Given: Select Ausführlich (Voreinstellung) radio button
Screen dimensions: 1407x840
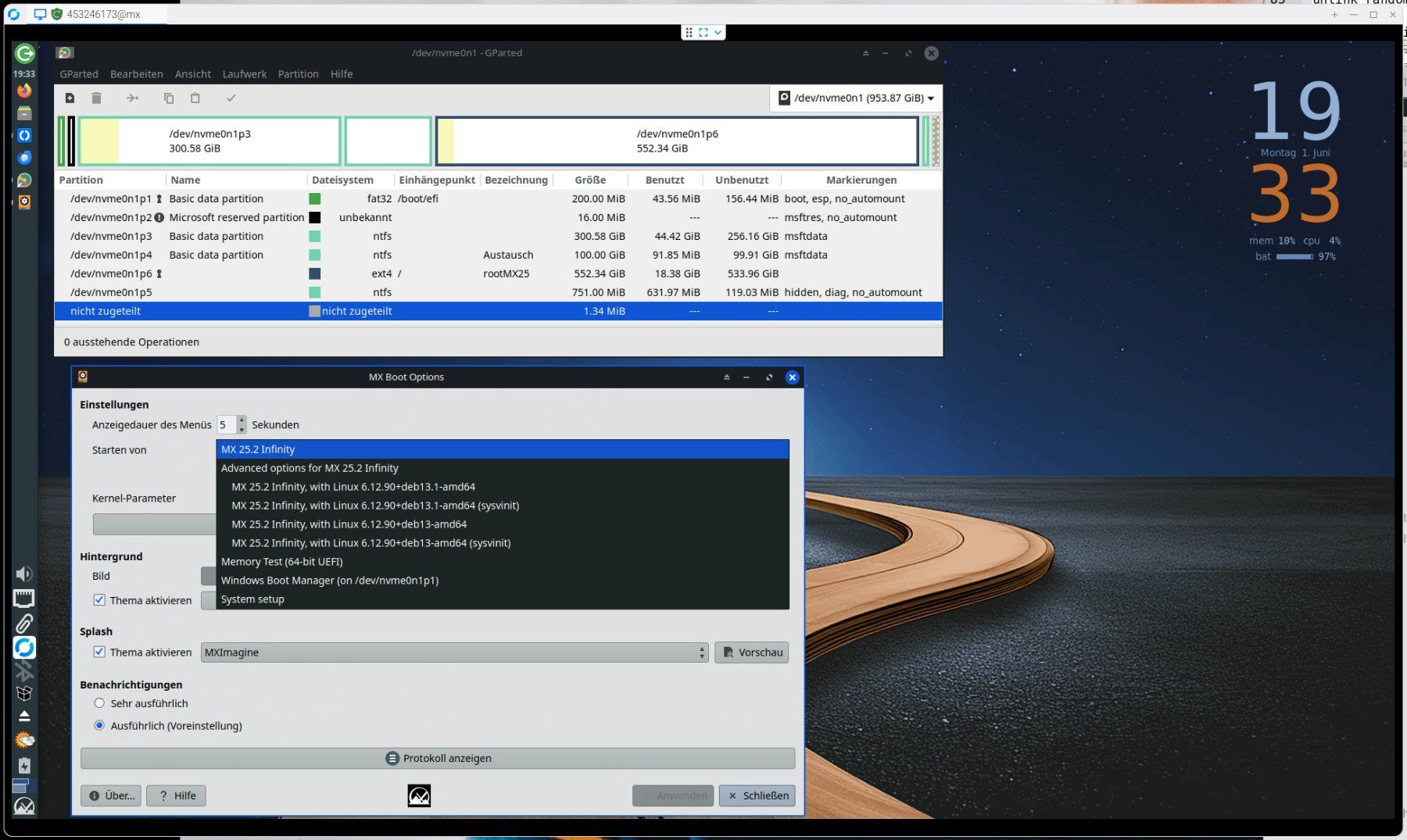Looking at the screenshot, I should [x=99, y=725].
